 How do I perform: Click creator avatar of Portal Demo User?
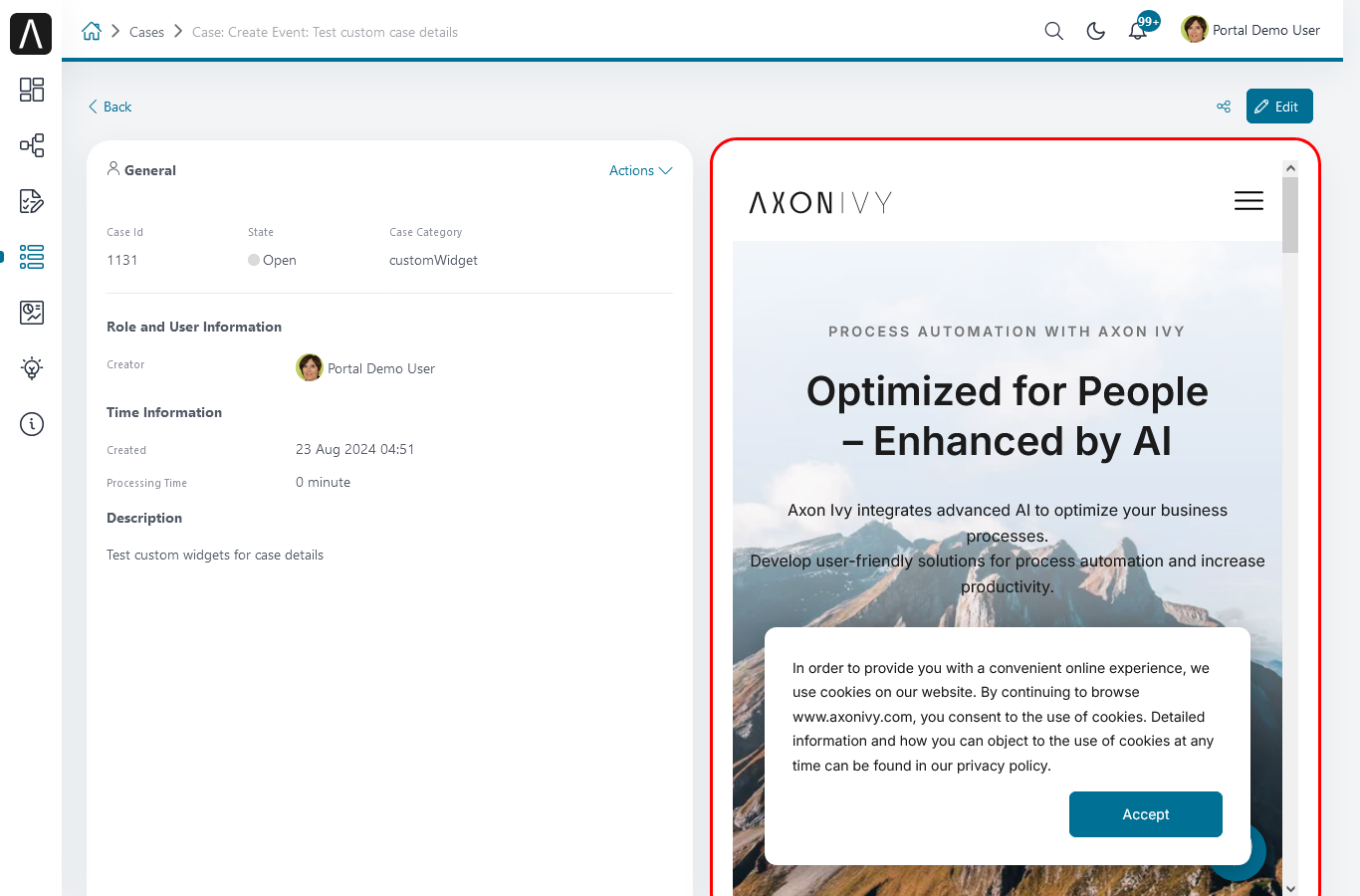point(310,367)
